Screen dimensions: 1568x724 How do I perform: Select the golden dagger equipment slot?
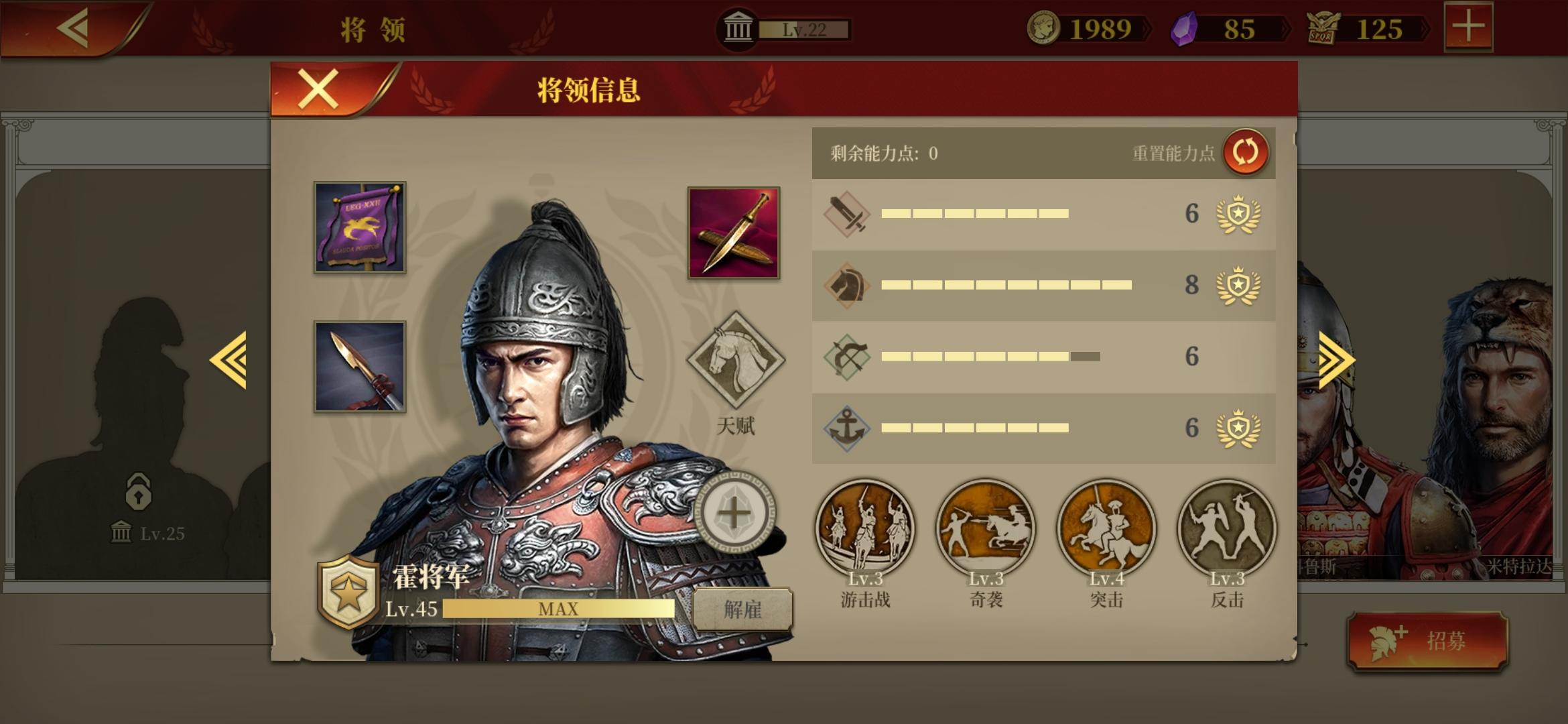pos(734,233)
